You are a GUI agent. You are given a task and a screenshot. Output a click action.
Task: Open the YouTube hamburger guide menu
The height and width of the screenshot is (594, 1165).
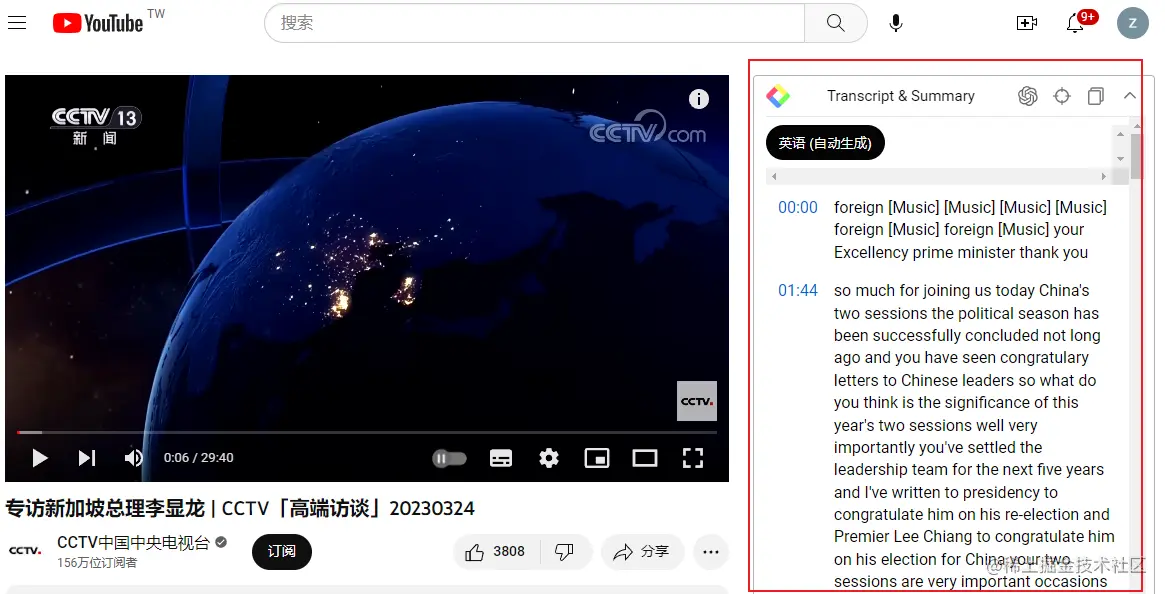click(x=17, y=23)
